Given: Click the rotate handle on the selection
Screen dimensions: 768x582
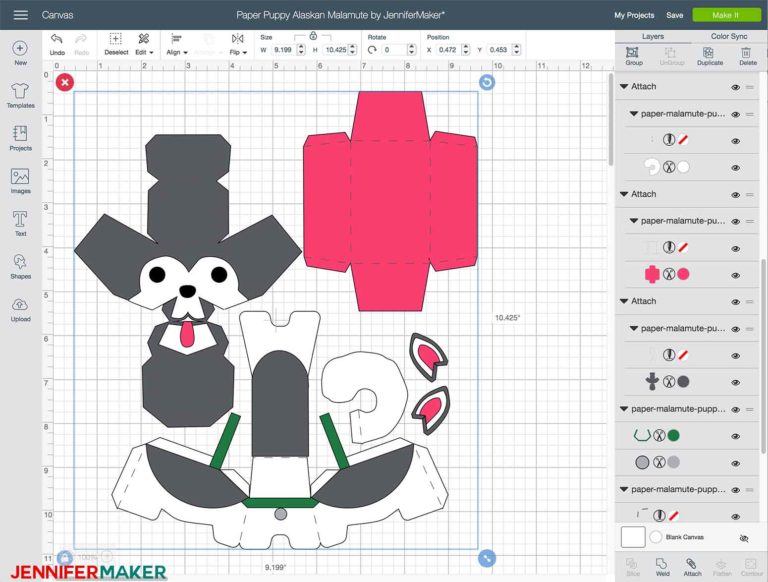Looking at the screenshot, I should [487, 82].
